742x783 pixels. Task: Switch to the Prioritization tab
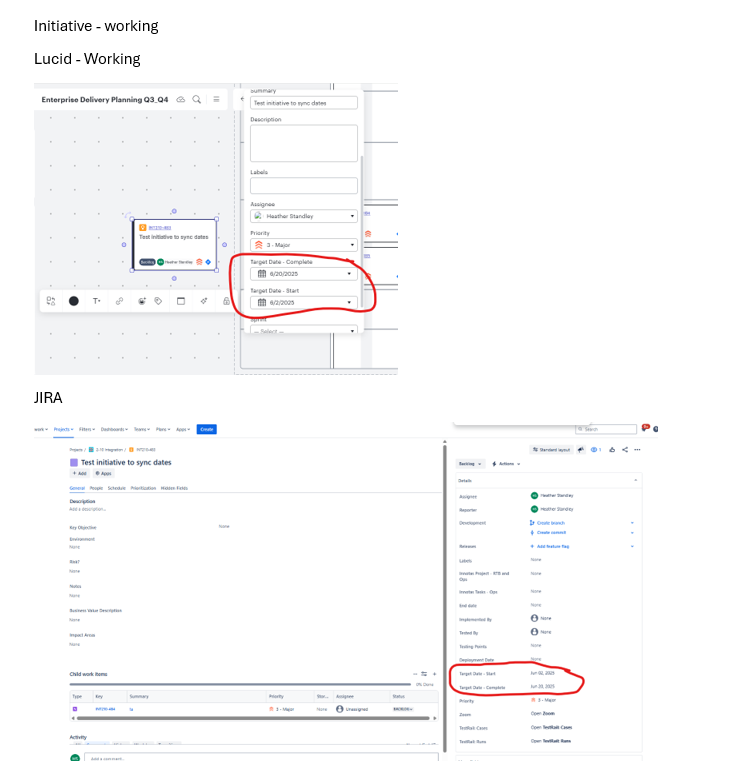pyautogui.click(x=143, y=488)
